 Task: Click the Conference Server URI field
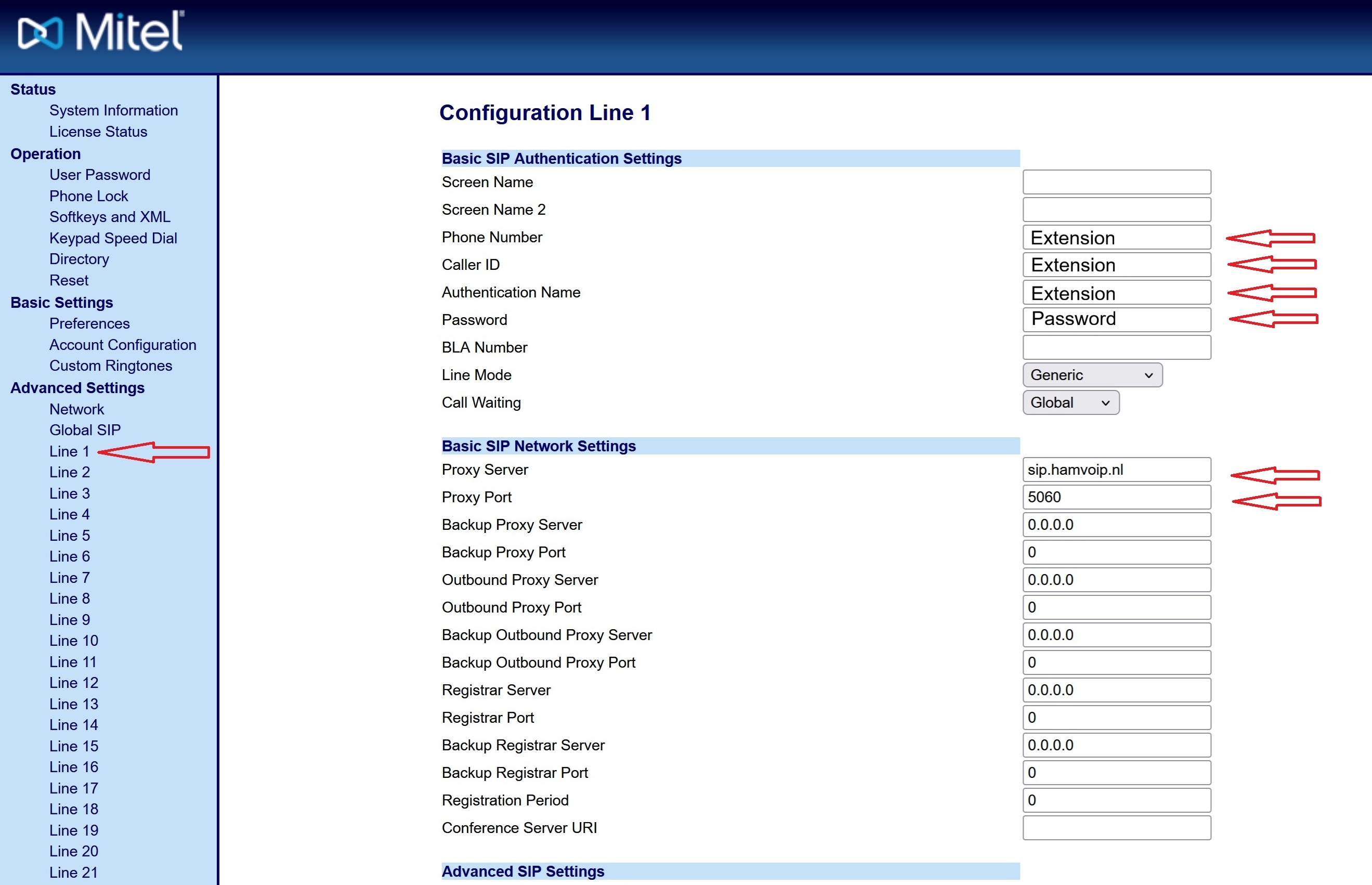[1116, 827]
